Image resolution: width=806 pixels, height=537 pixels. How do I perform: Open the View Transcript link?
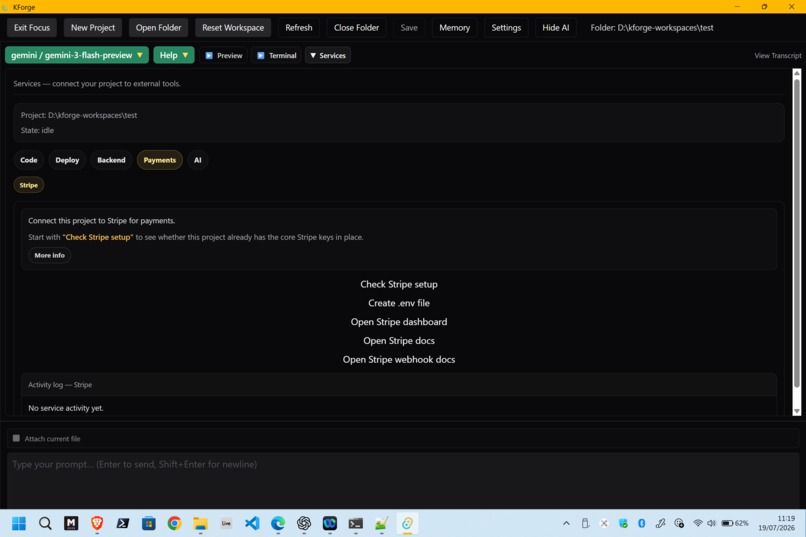tap(778, 55)
